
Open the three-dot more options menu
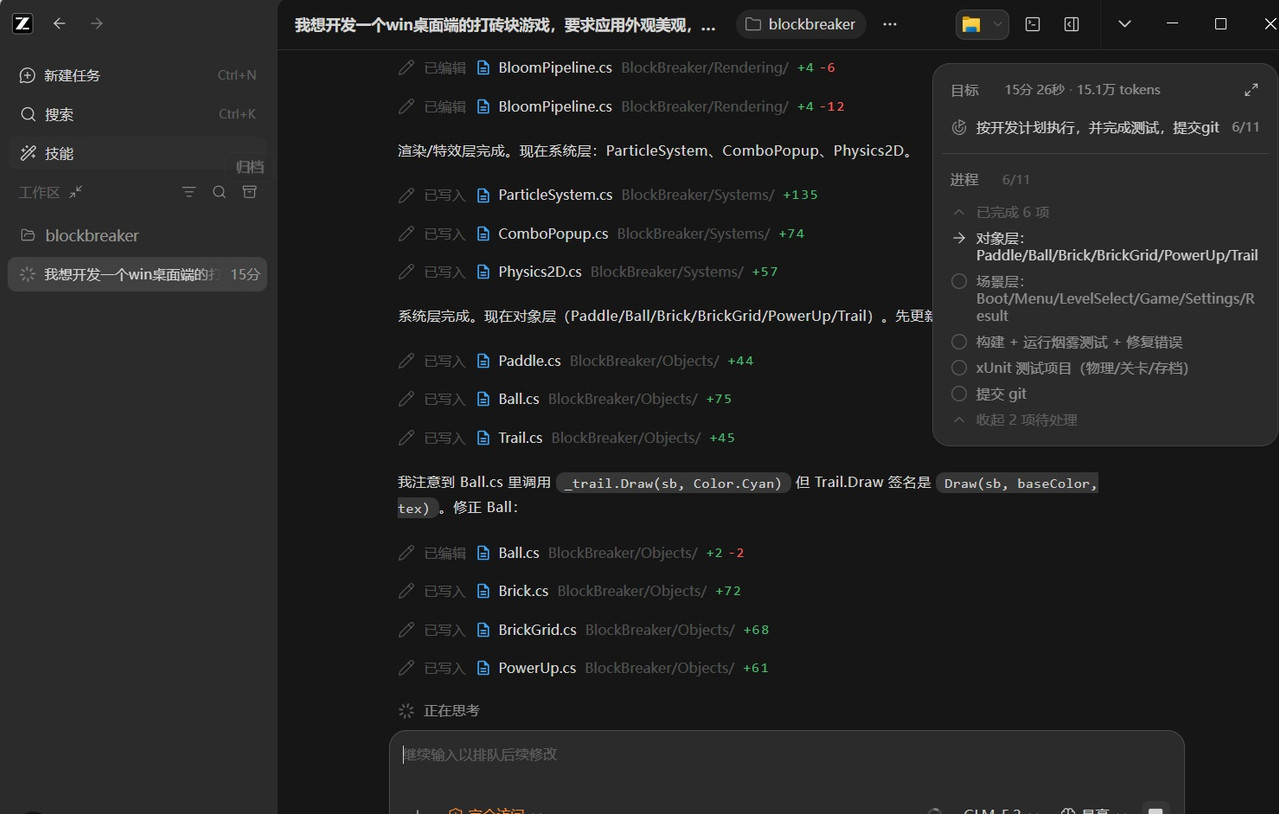click(890, 24)
